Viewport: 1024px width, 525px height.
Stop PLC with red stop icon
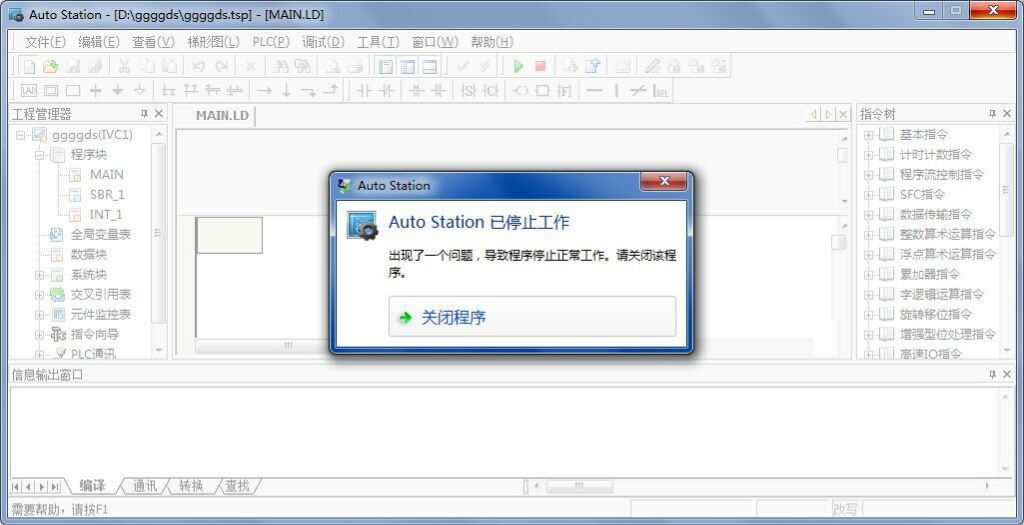click(540, 66)
